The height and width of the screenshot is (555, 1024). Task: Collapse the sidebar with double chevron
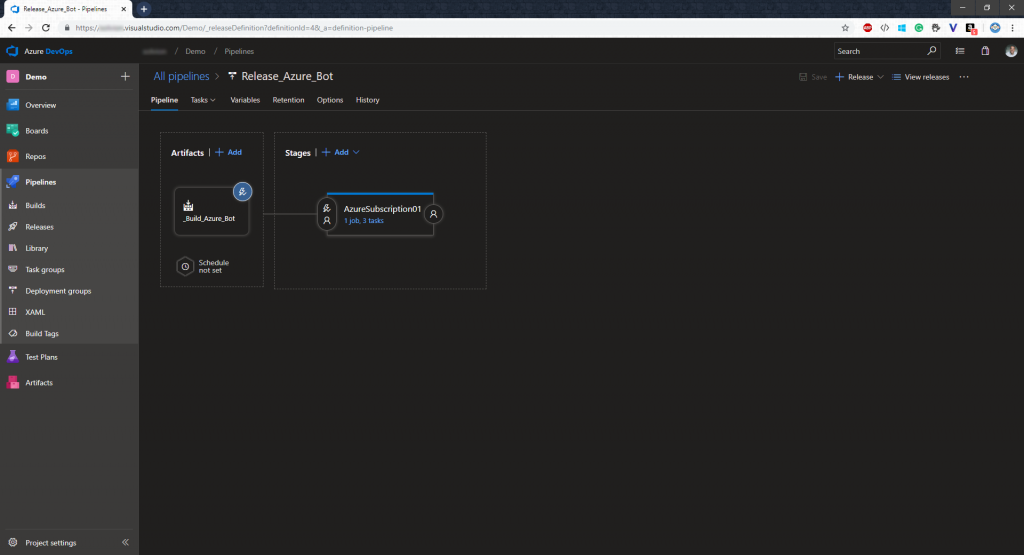tap(125, 542)
